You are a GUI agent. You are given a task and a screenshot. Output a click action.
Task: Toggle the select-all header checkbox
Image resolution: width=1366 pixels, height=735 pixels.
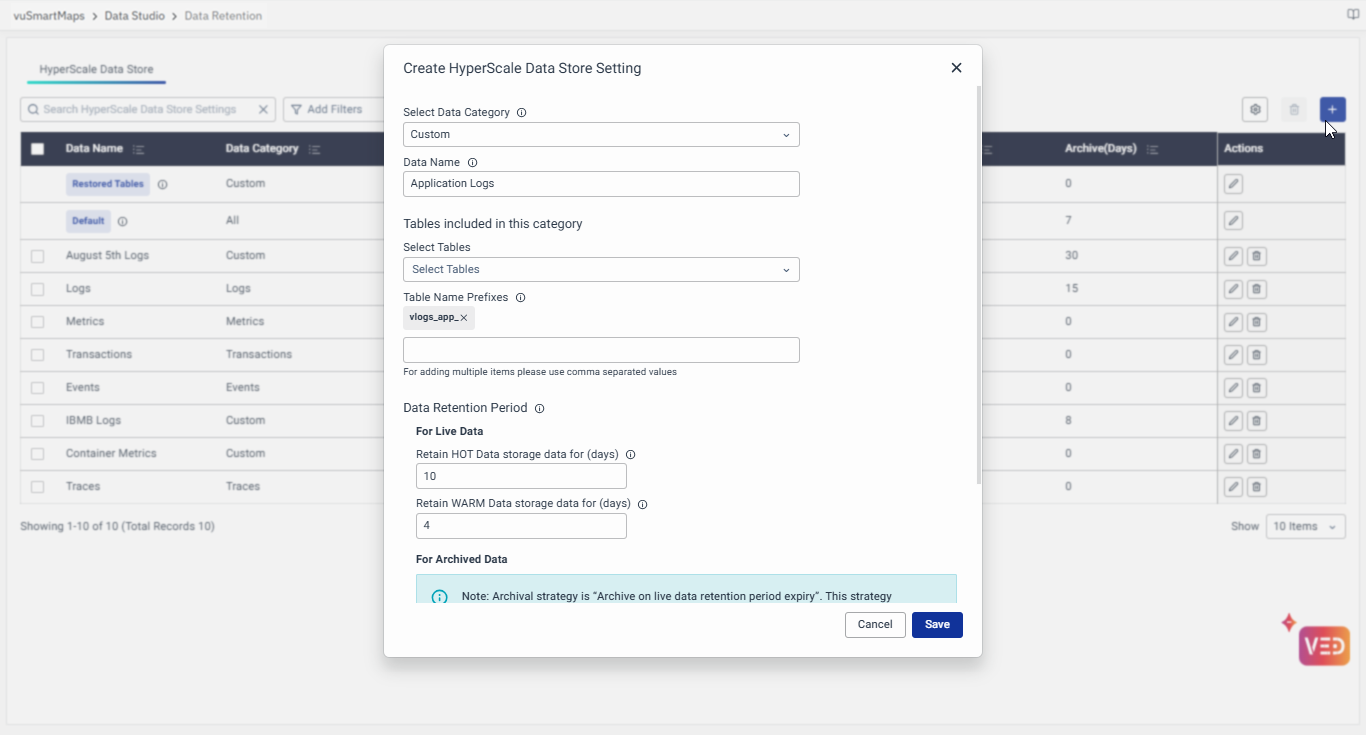click(38, 149)
